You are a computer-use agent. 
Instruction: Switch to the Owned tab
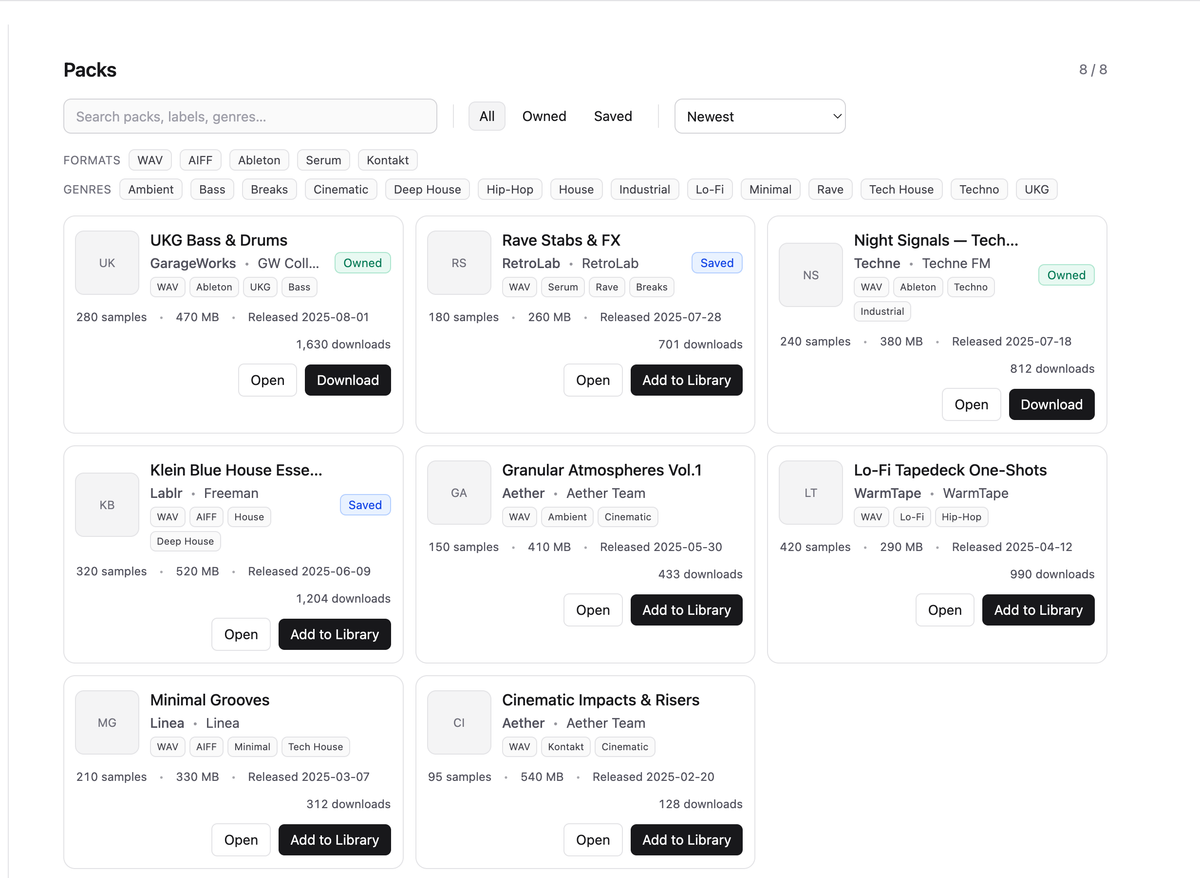[544, 116]
